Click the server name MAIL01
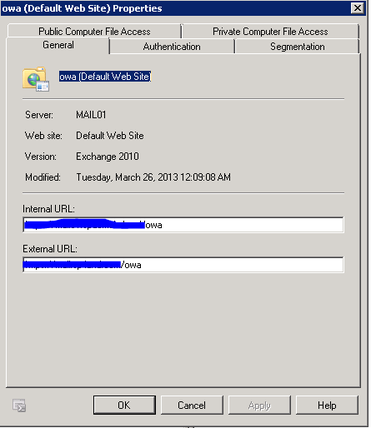The image size is (371, 428). pos(91,115)
